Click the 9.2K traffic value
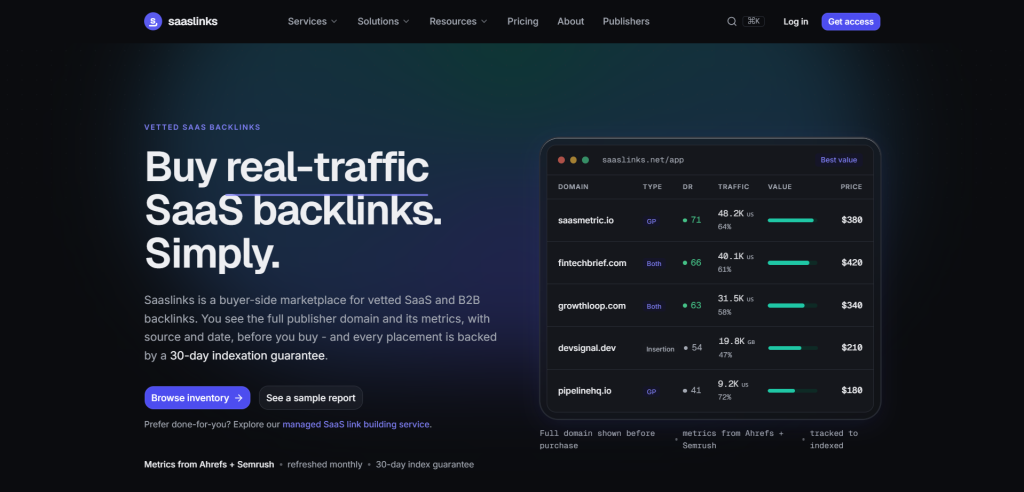This screenshot has height=492, width=1024. point(728,384)
